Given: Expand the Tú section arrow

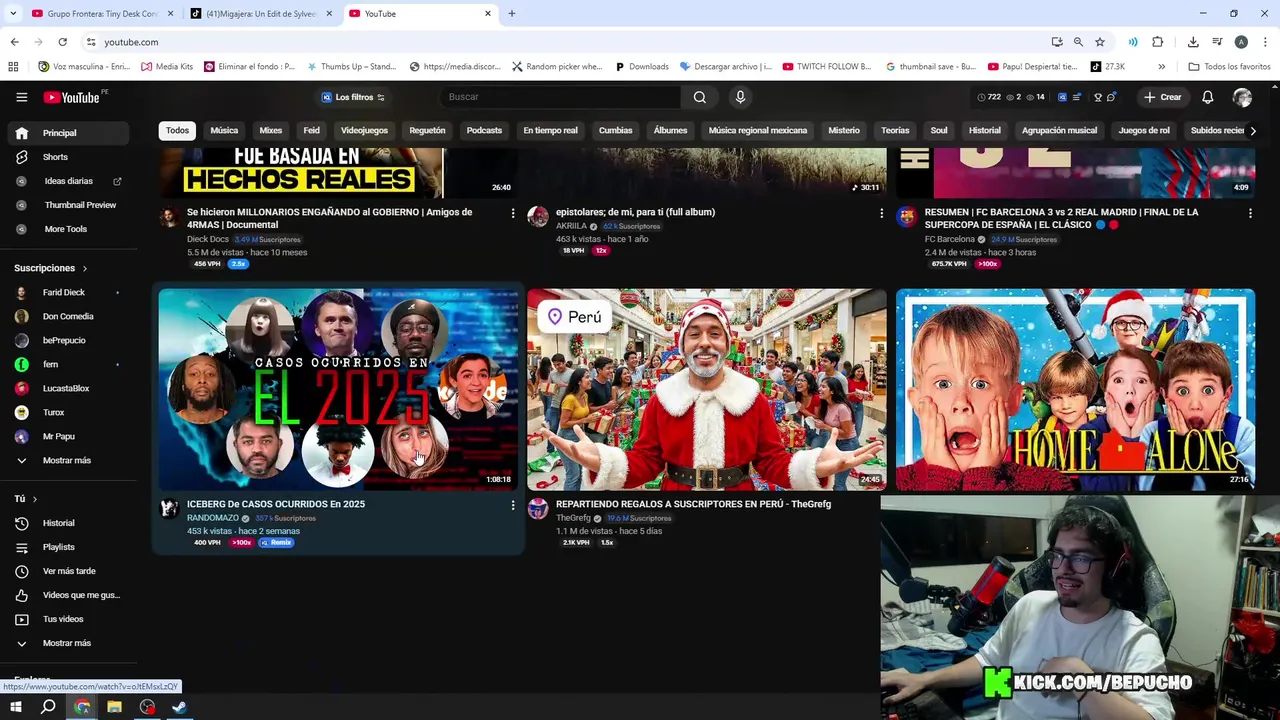Looking at the screenshot, I should [35, 499].
